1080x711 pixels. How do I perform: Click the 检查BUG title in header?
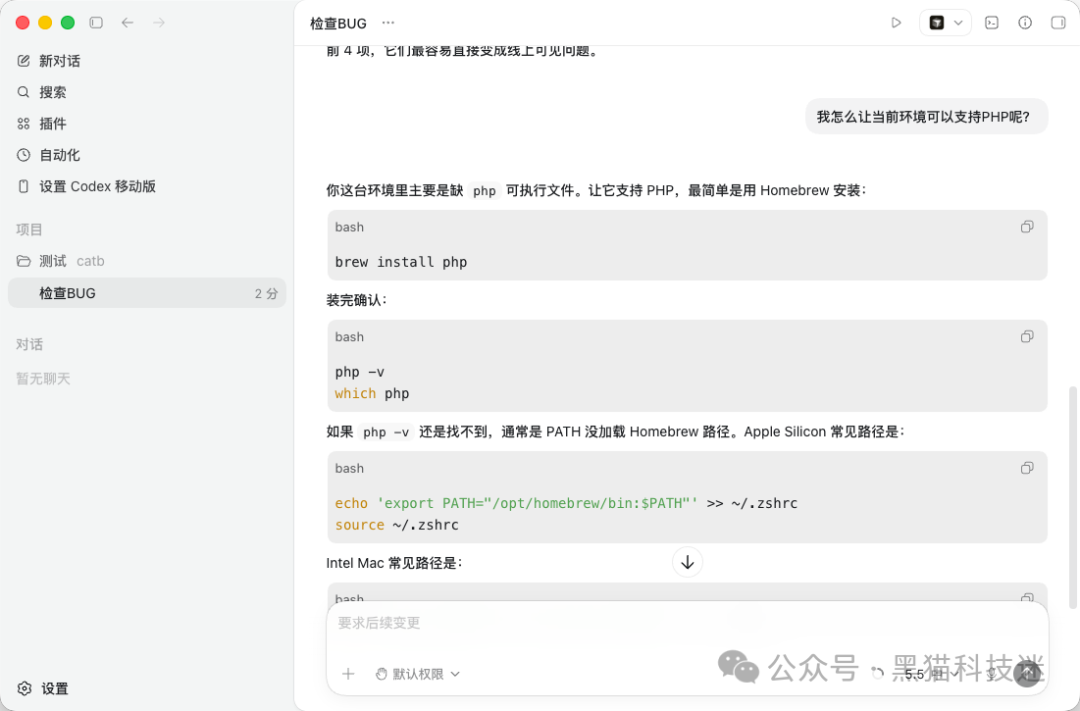[338, 23]
